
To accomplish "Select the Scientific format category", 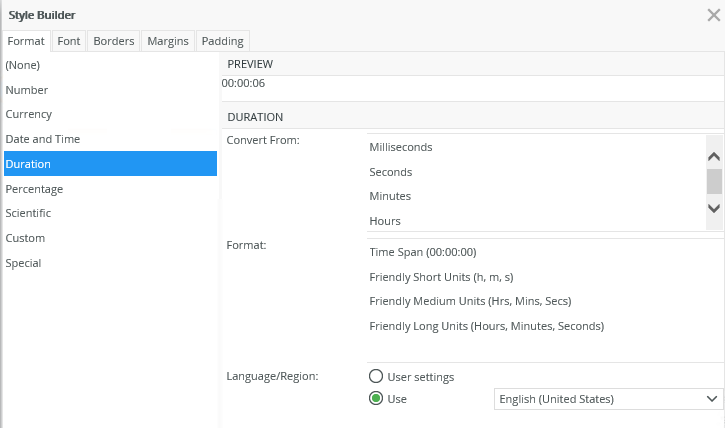I will coord(28,213).
